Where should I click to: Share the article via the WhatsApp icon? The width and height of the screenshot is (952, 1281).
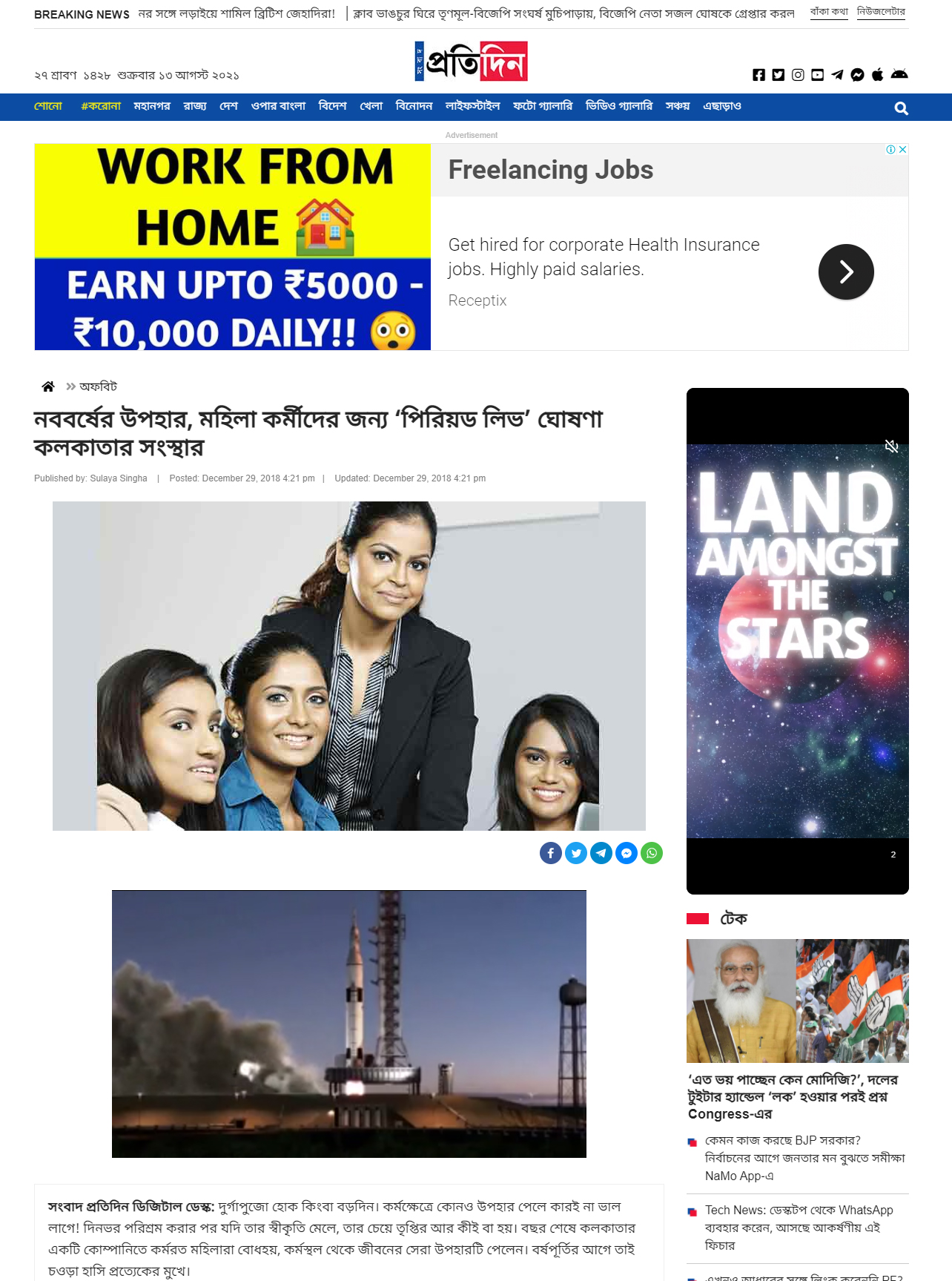pos(652,853)
